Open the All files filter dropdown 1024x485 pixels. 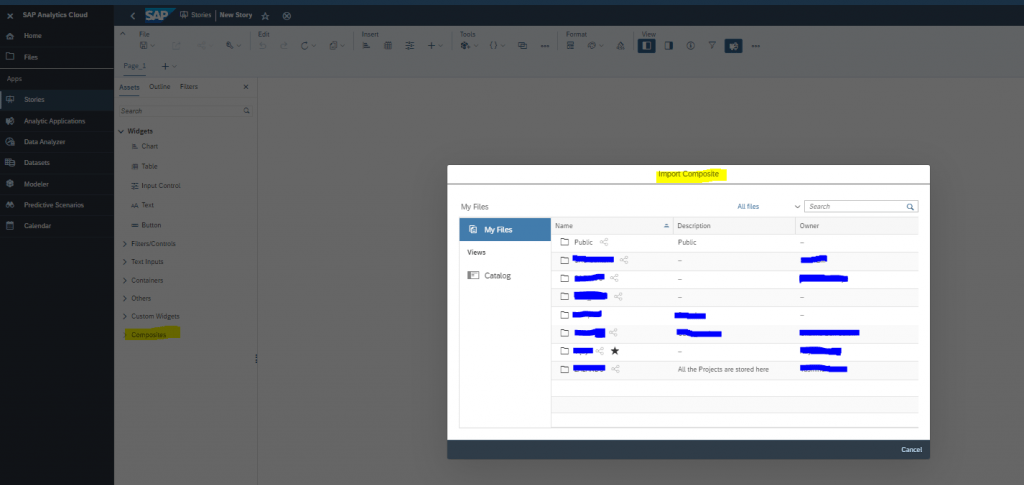click(x=768, y=206)
